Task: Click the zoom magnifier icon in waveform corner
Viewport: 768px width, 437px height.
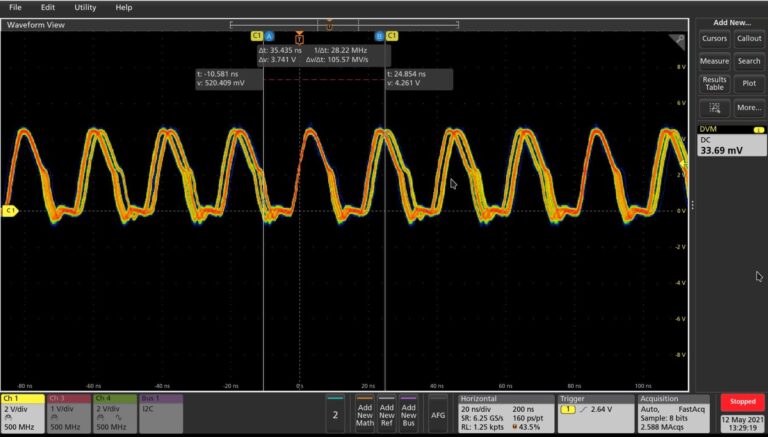Action: pos(679,38)
